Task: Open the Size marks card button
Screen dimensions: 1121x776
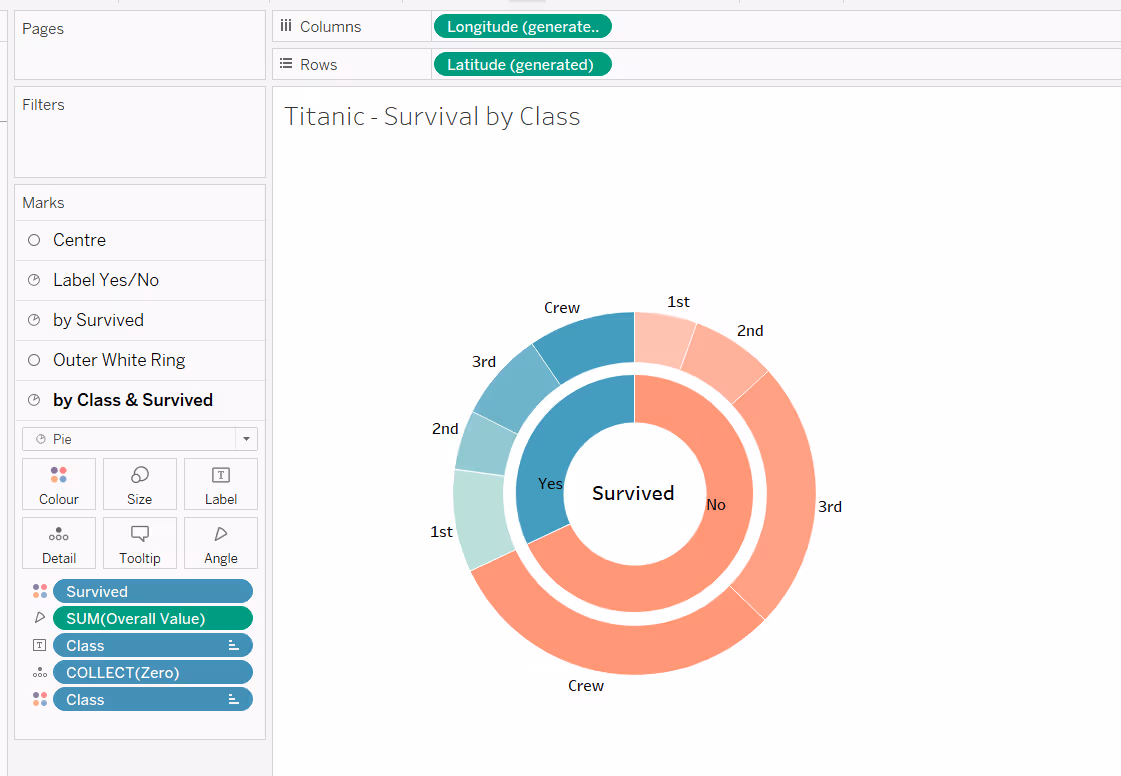Action: (139, 484)
